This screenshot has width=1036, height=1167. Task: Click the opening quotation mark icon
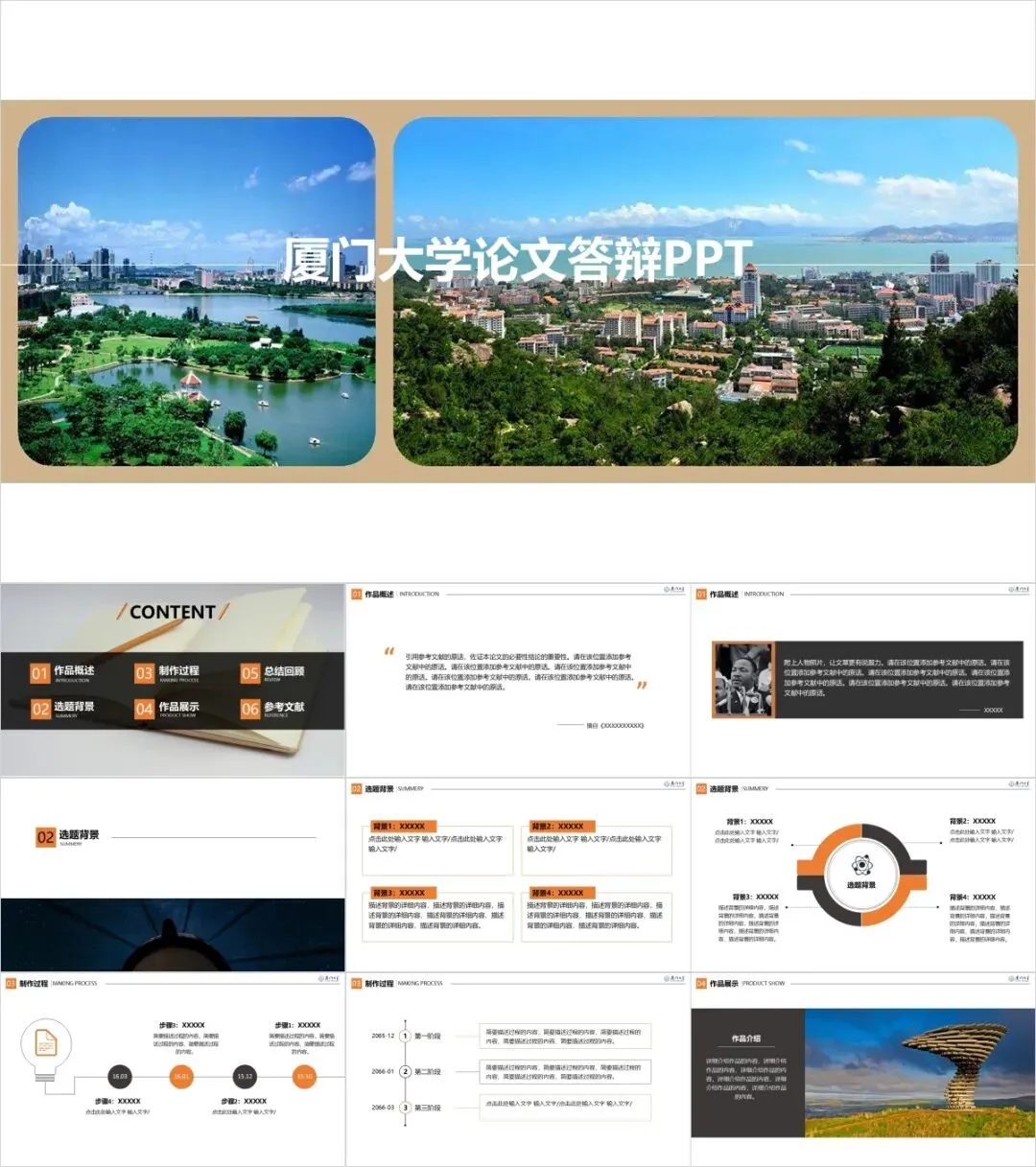[389, 651]
